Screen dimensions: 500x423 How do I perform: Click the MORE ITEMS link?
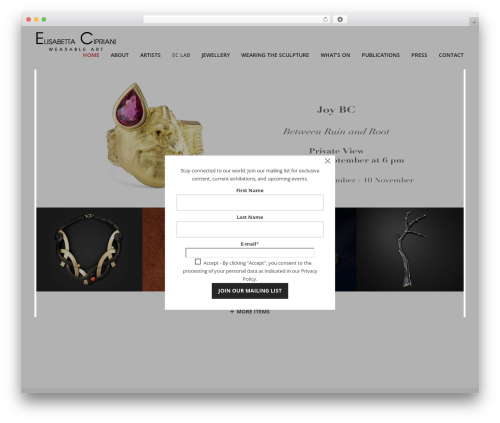click(250, 312)
